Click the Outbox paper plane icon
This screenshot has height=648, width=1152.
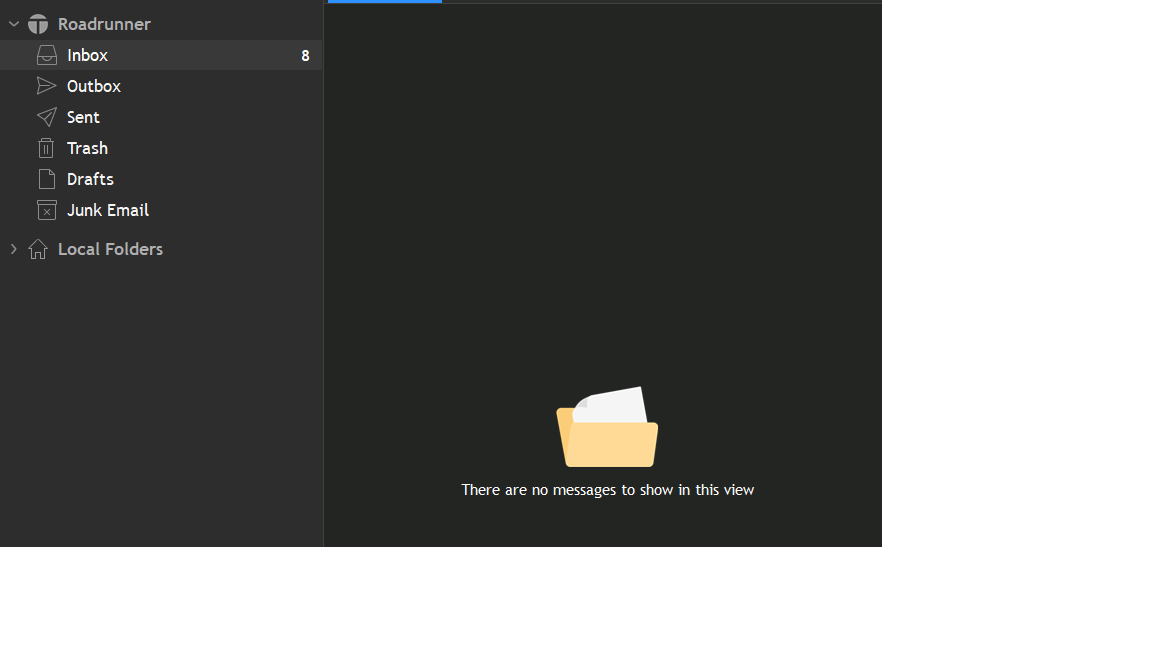coord(46,86)
